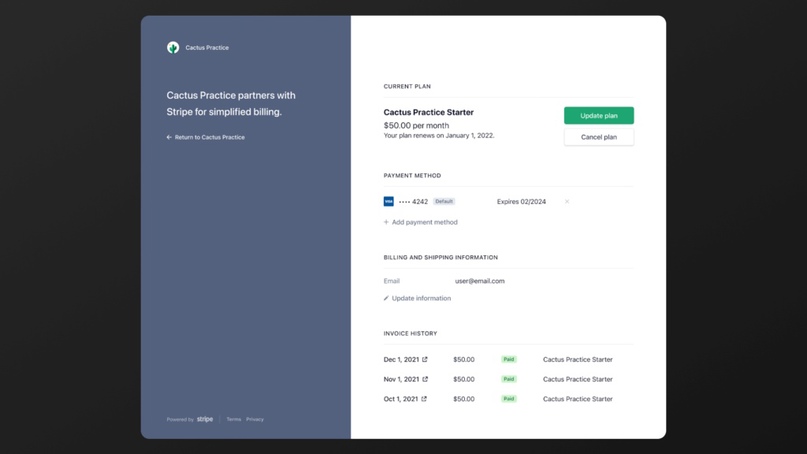Click the pencil icon beside Update information

[x=386, y=298]
